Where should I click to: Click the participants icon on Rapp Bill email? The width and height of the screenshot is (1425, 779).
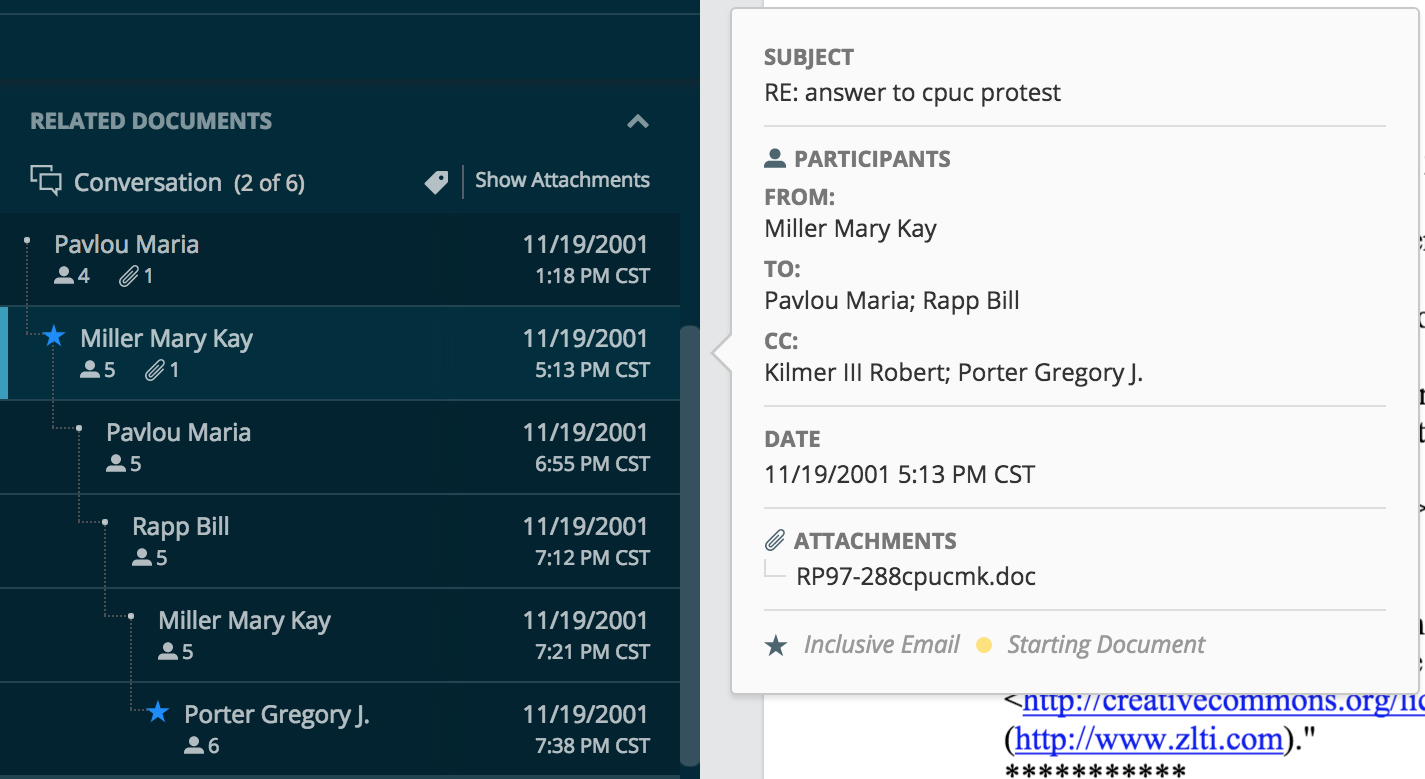click(x=142, y=558)
